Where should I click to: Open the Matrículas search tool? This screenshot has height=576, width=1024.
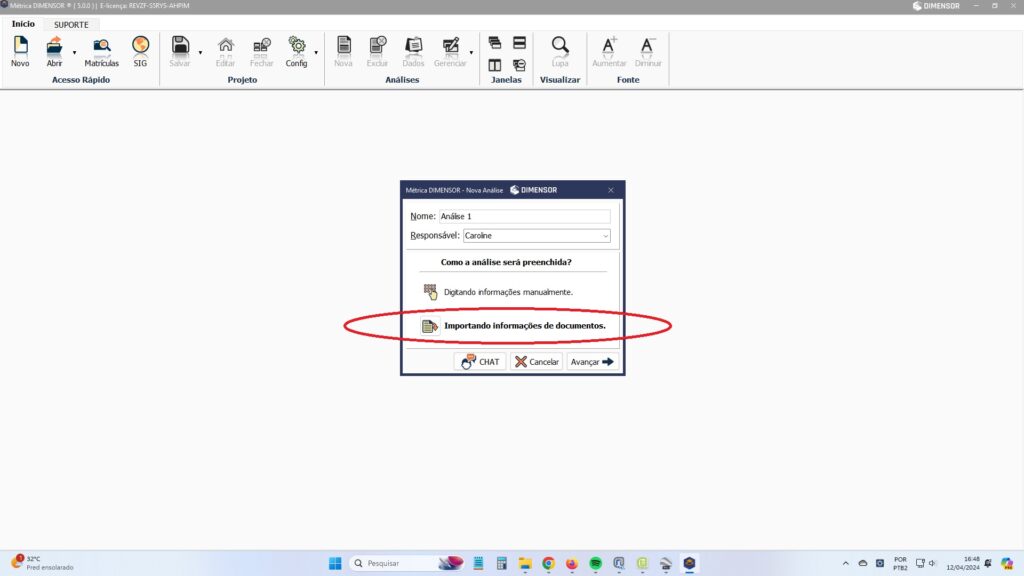pyautogui.click(x=101, y=52)
